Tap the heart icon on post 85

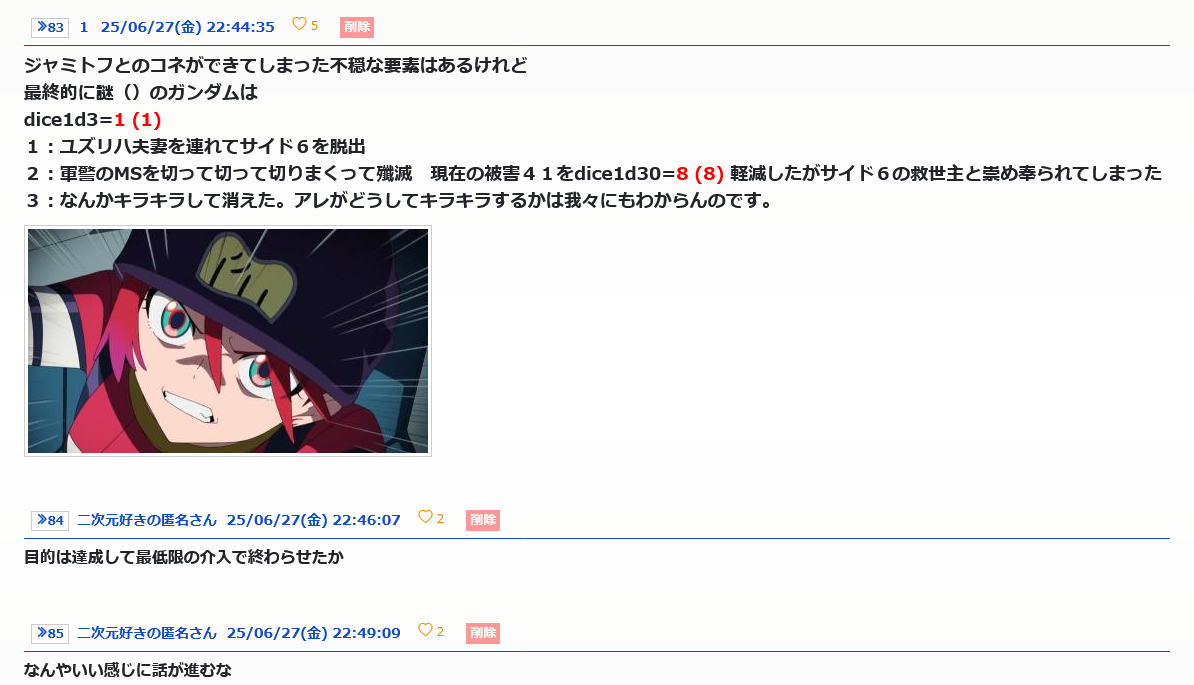click(x=426, y=629)
